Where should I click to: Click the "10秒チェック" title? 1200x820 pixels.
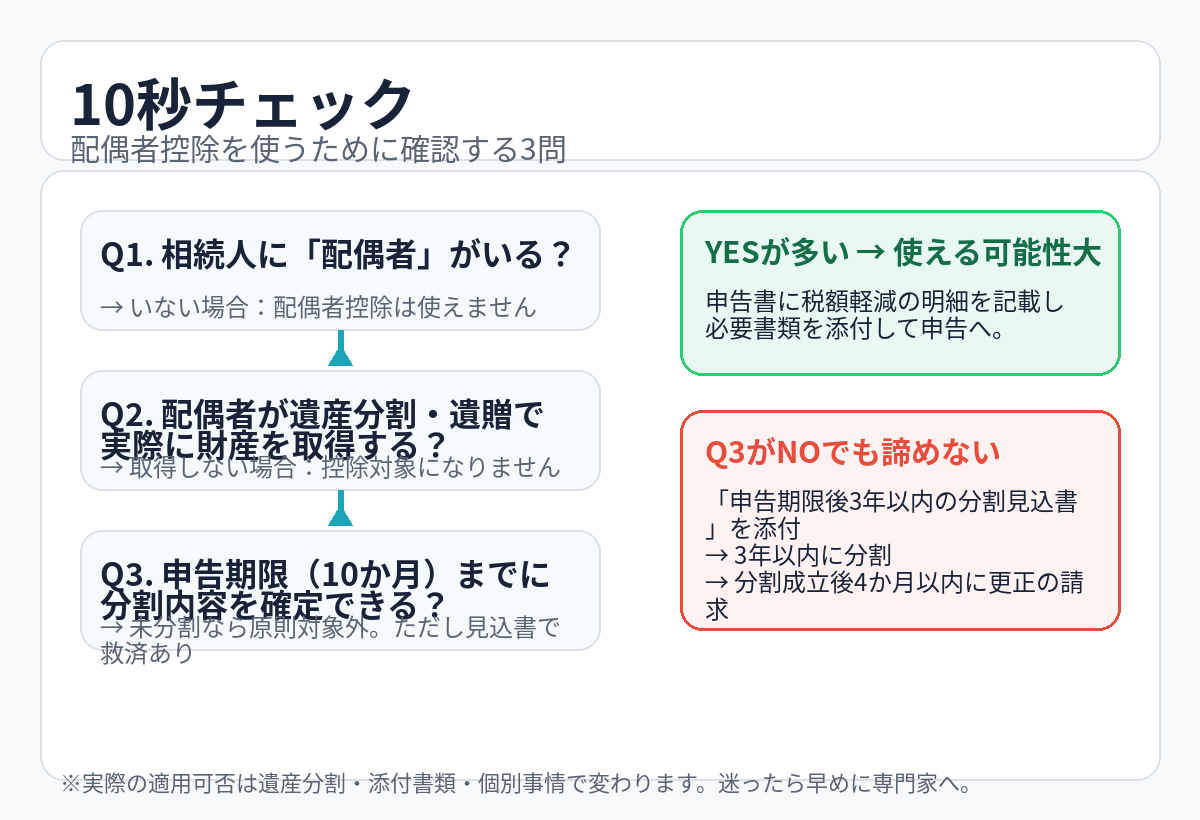(242, 103)
